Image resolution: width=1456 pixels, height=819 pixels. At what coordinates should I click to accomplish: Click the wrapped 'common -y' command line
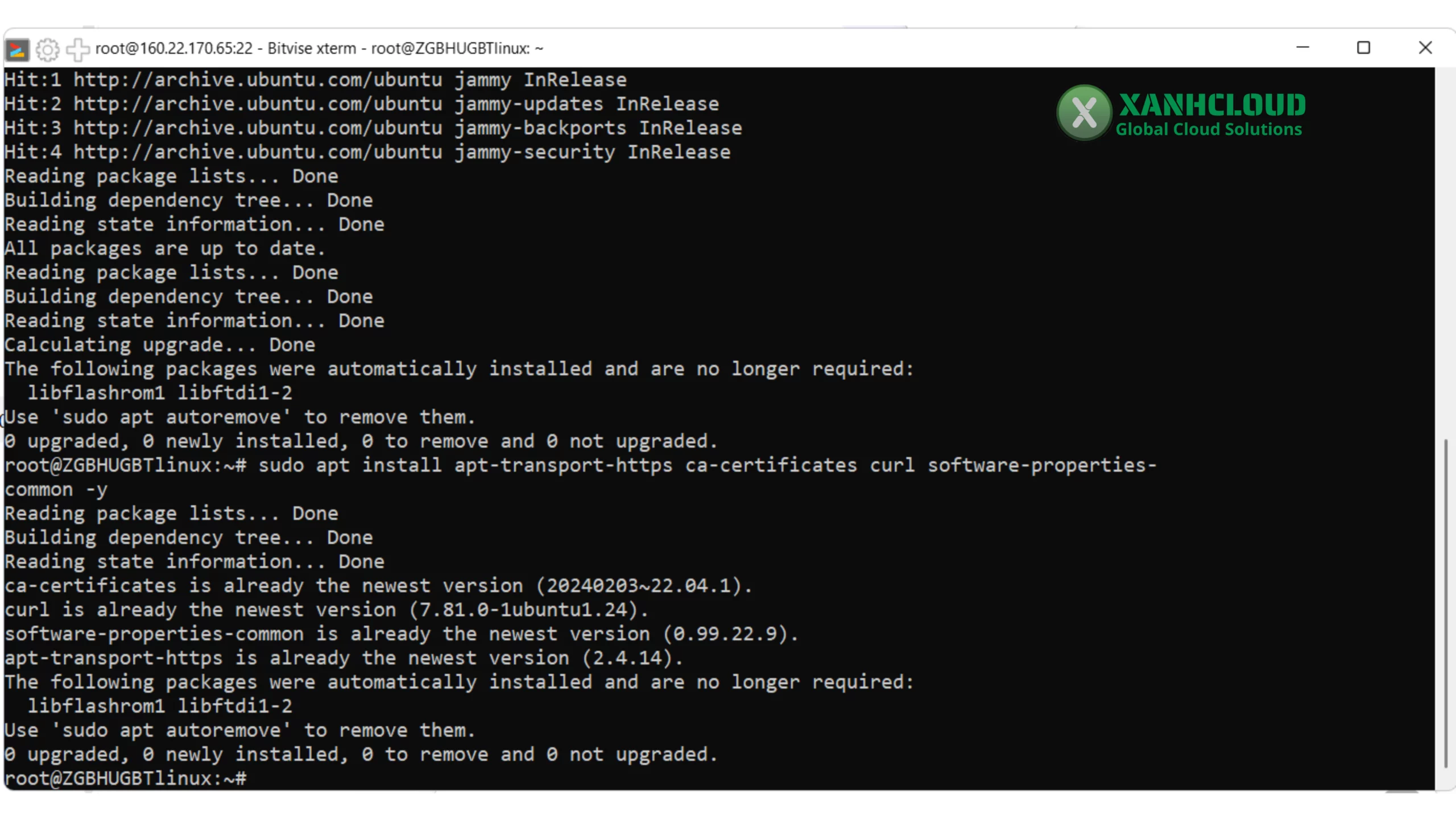[56, 490]
